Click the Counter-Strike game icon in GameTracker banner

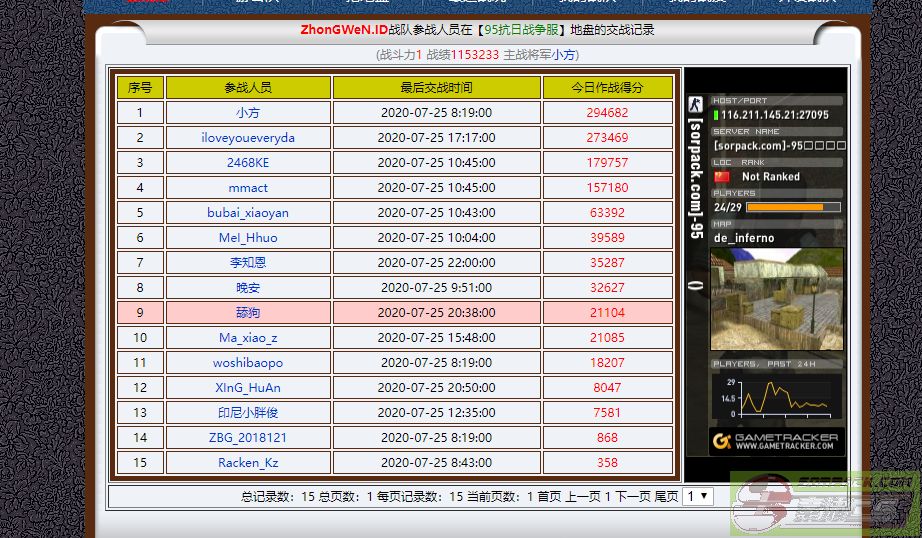[x=695, y=104]
